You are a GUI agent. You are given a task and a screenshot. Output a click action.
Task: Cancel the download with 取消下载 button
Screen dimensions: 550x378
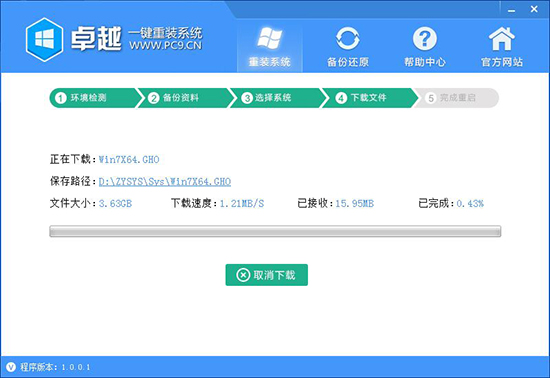coord(267,275)
